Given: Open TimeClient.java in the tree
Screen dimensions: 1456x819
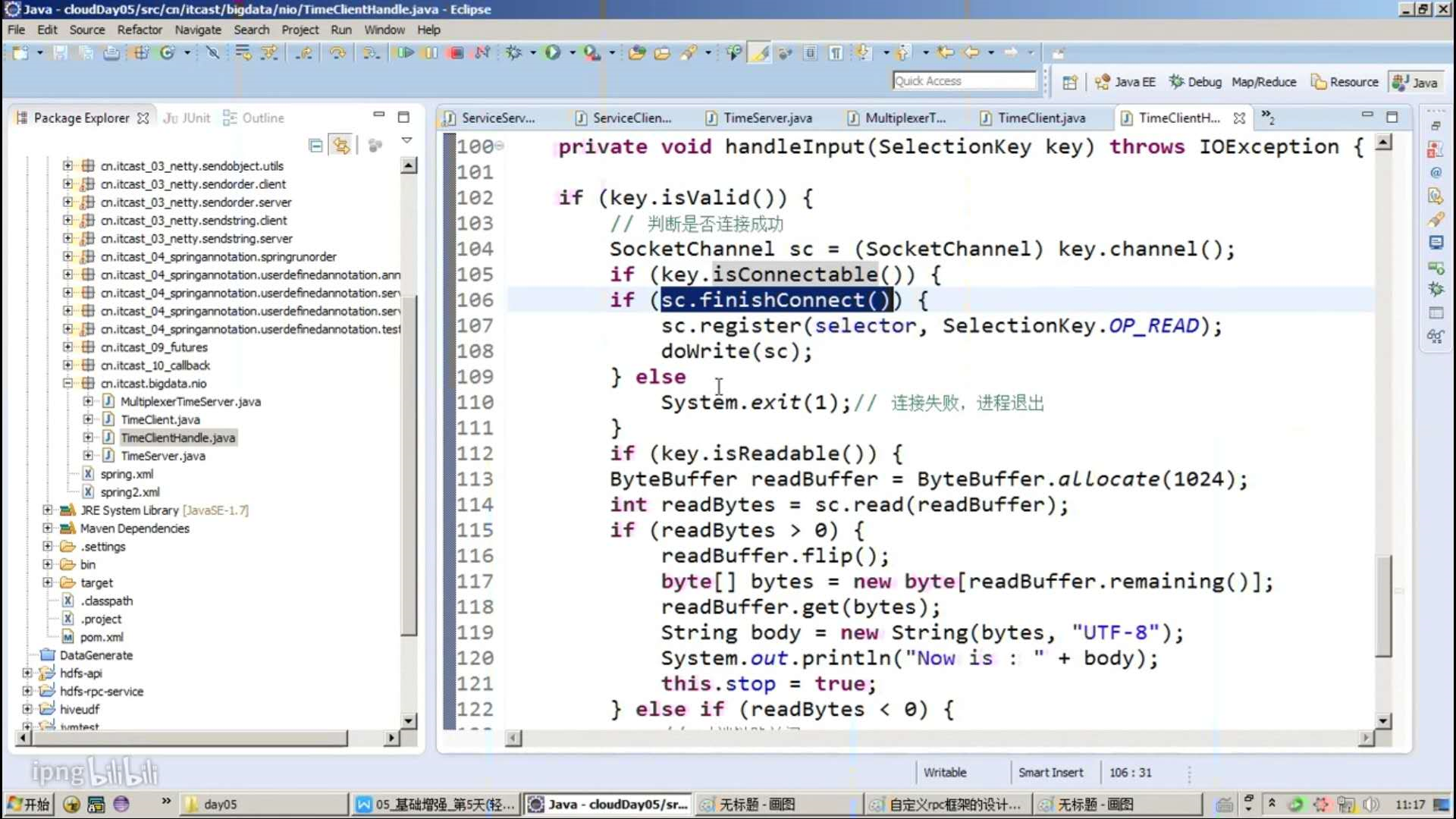Looking at the screenshot, I should pos(160,420).
